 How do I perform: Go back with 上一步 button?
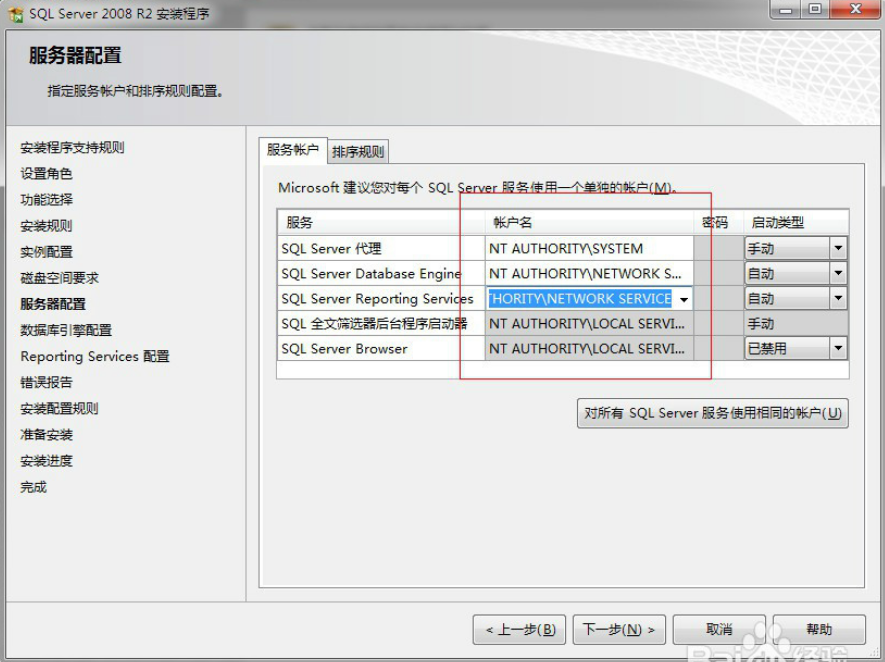[521, 629]
